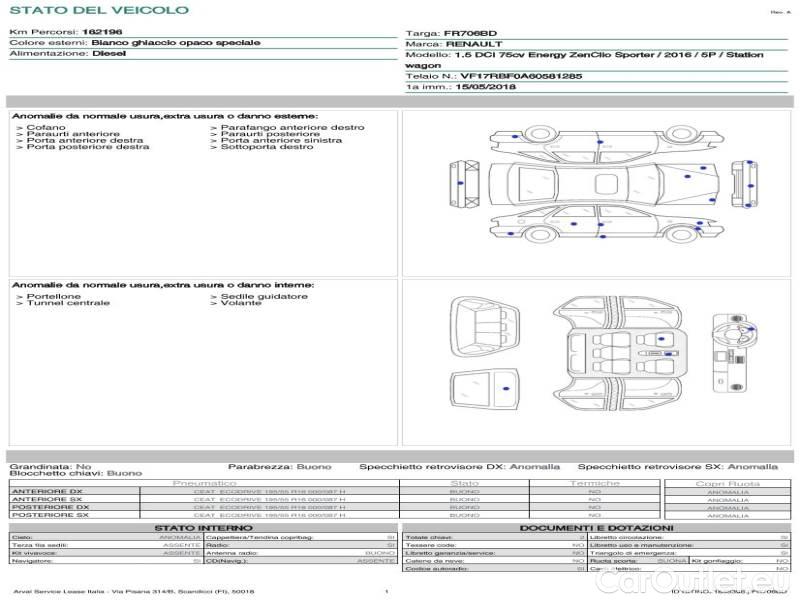Select the "Paraurti posteriore" entry
The height and width of the screenshot is (600, 800).
pyautogui.click(x=270, y=134)
